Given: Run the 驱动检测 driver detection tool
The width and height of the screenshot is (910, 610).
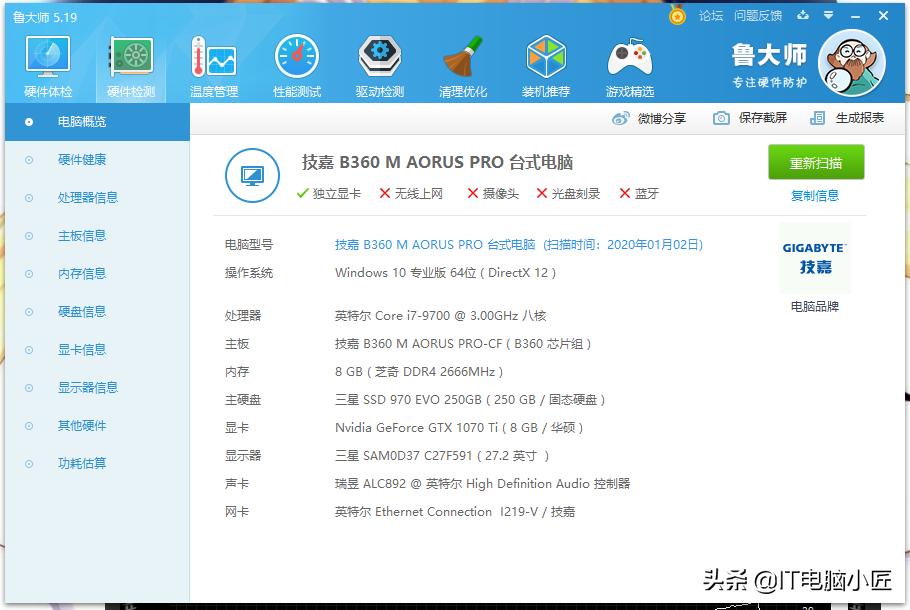Looking at the screenshot, I should click(x=379, y=63).
